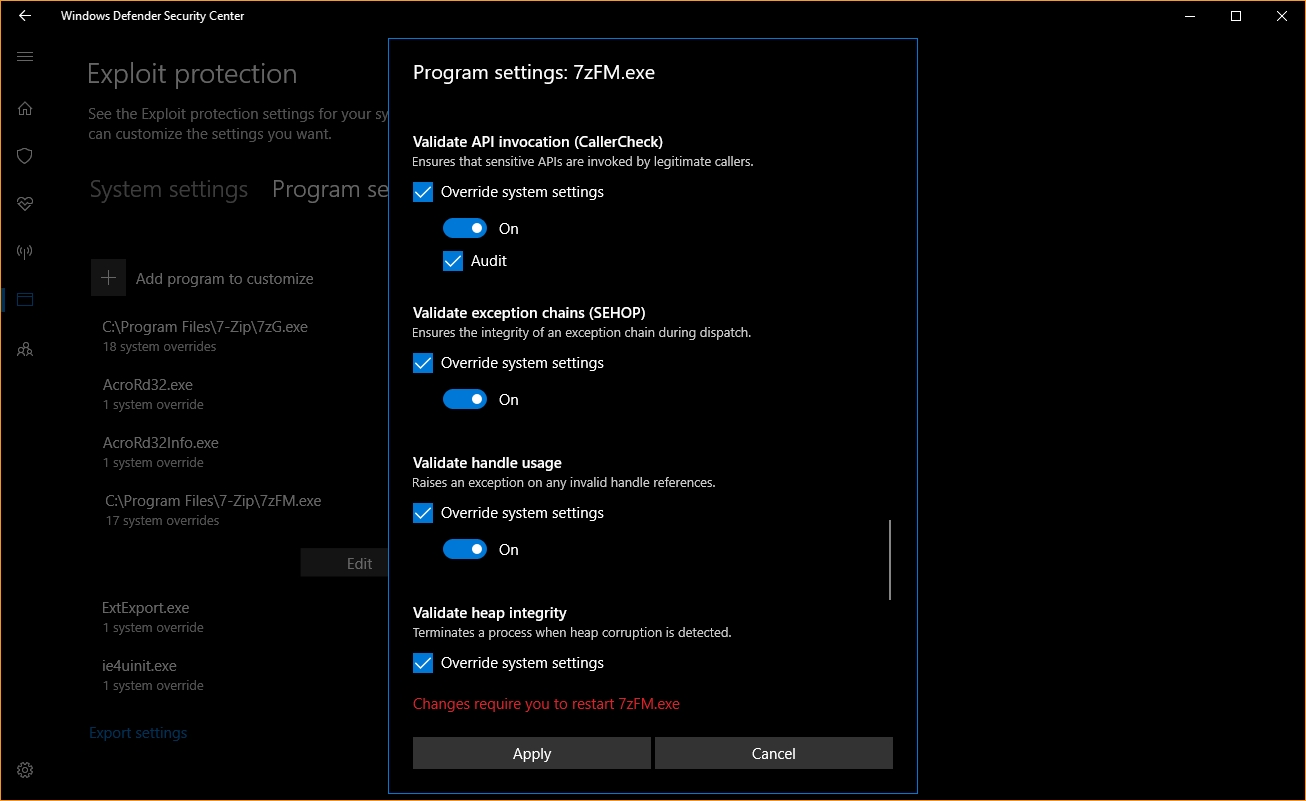Click the Program settings: 7zFM.exe dialog title
Viewport: 1306px width, 801px height.
click(534, 73)
